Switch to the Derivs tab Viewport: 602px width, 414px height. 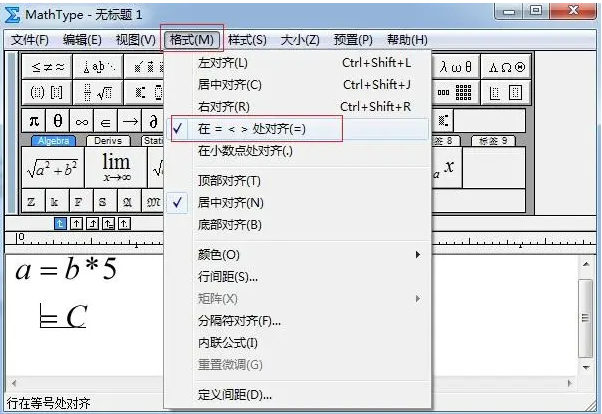pos(109,141)
